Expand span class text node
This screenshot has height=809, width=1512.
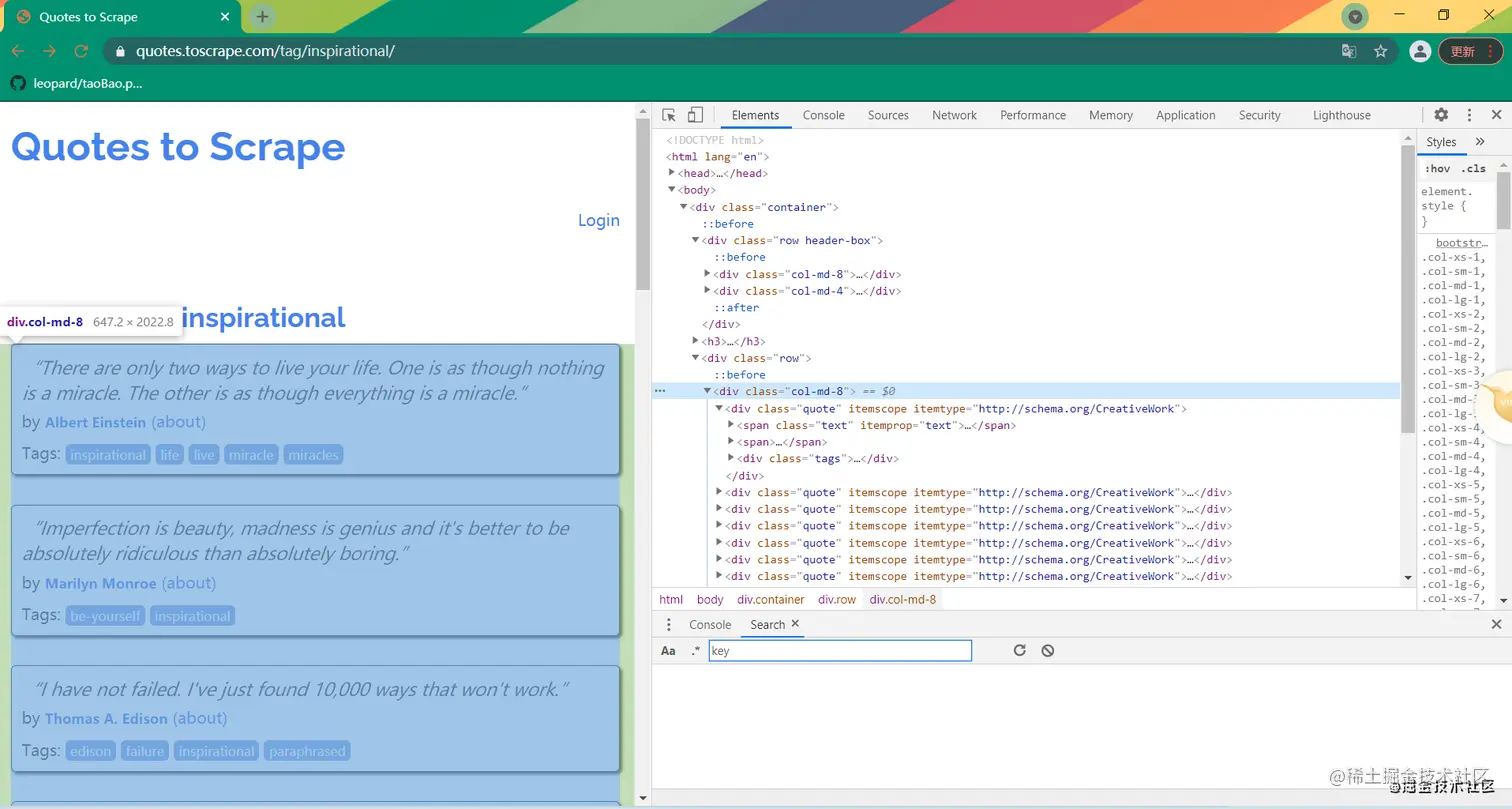[x=732, y=425]
